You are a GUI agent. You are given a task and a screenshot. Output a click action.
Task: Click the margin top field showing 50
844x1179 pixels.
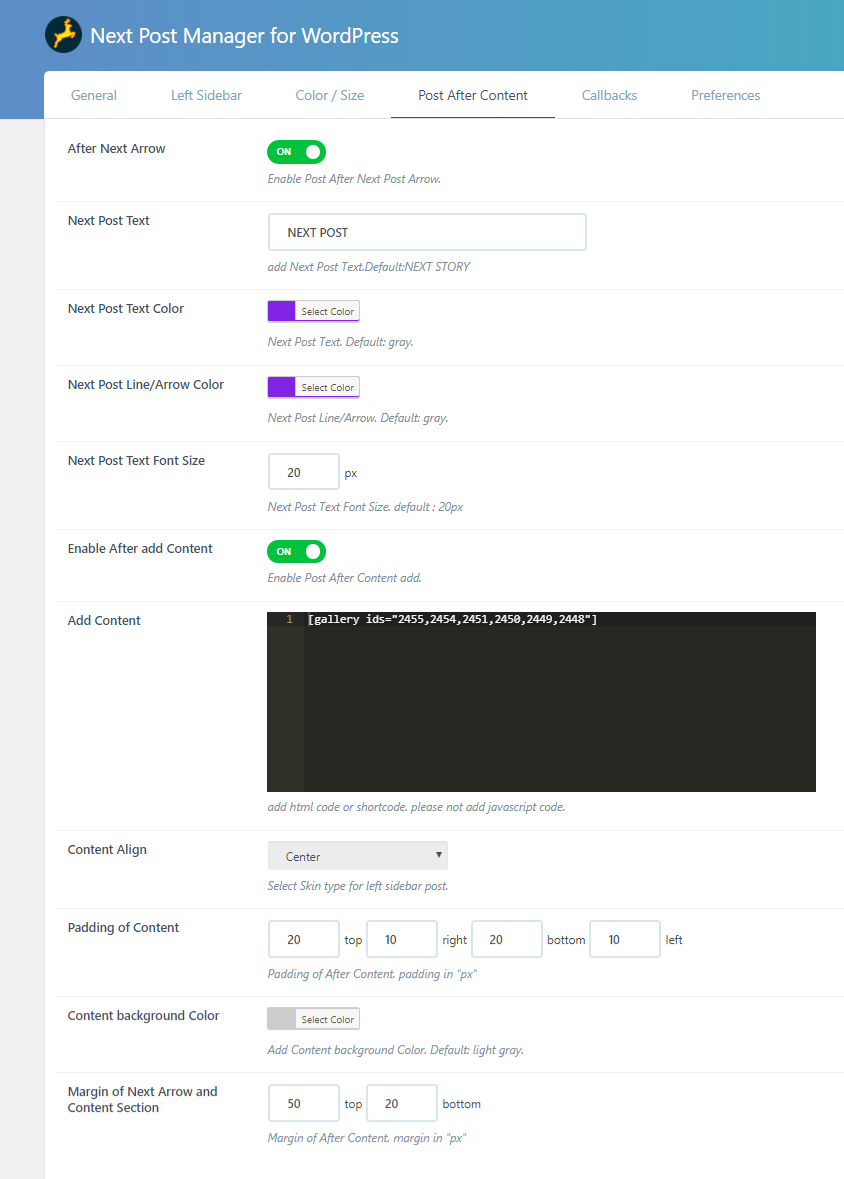click(304, 1104)
